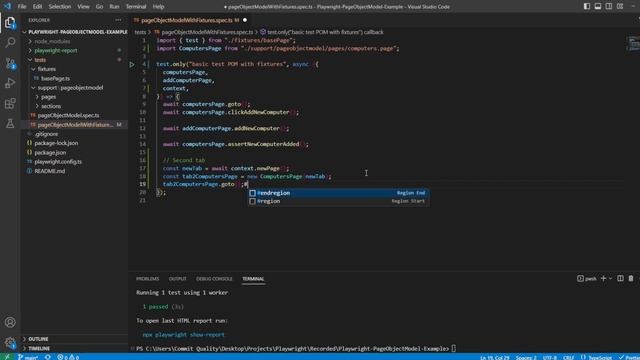The width and height of the screenshot is (640, 360).
Task: Create new terminal with plus icon
Action: click(x=604, y=278)
